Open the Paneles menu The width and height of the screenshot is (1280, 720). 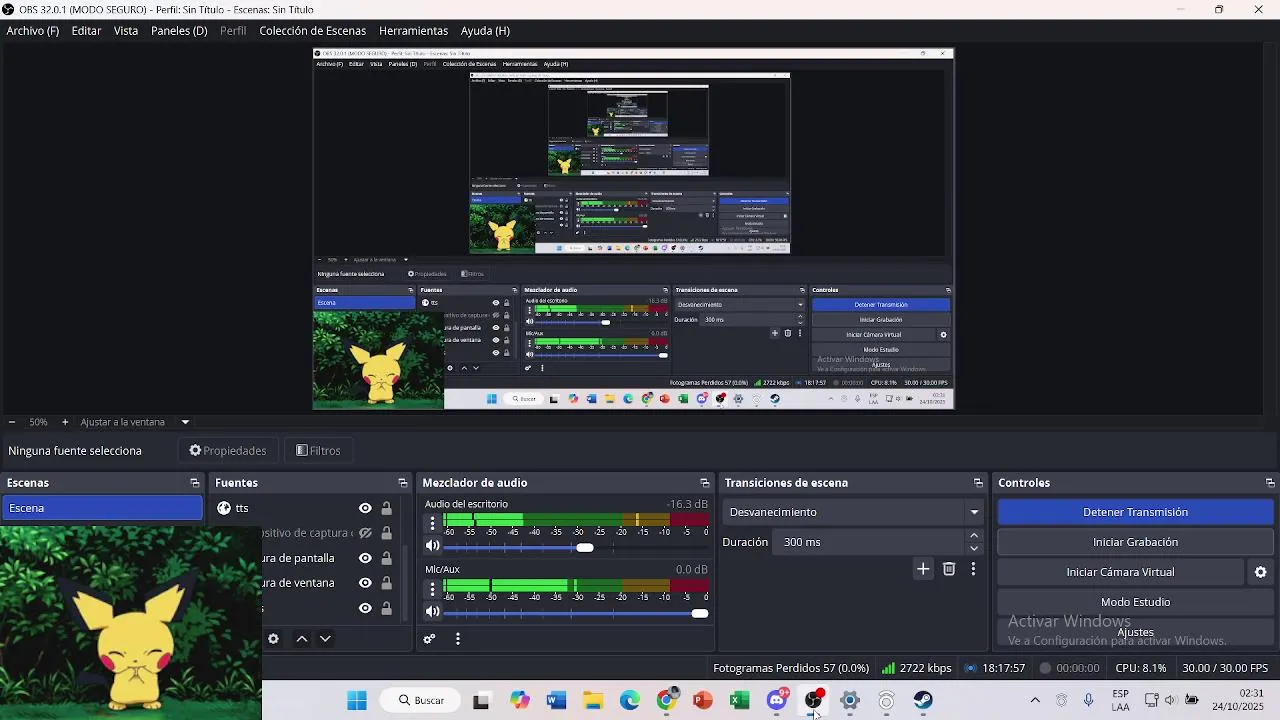[179, 31]
